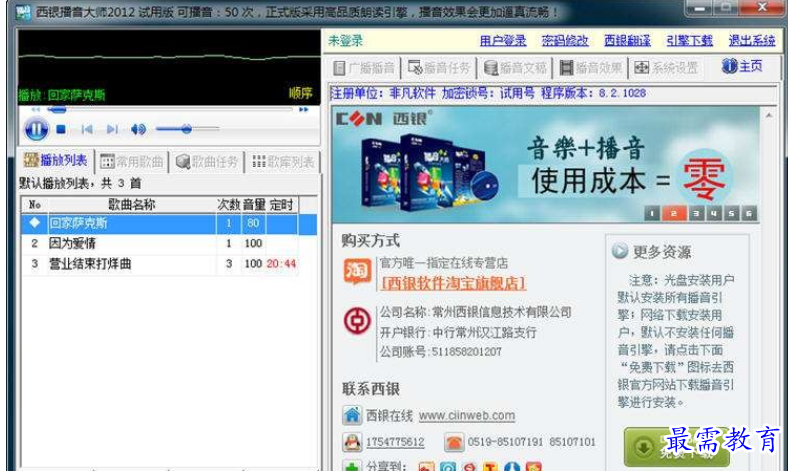Click the orange Taobao icon
This screenshot has width=788, height=471.
click(x=357, y=271)
